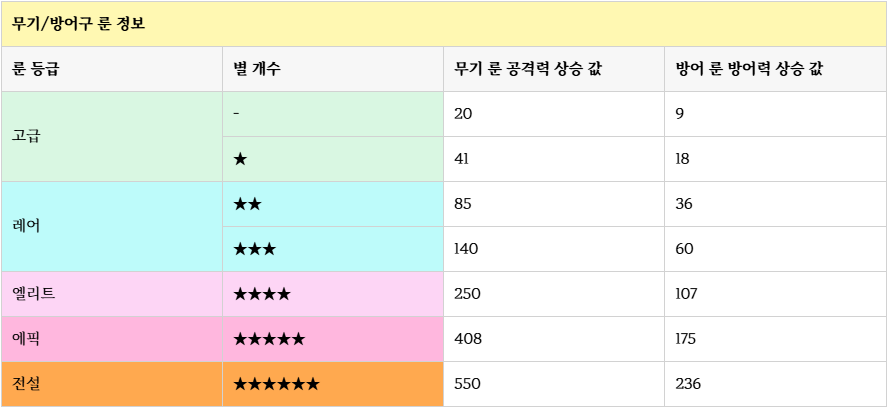The height and width of the screenshot is (410, 889).
Task: Select the 레어 grade cell
Action: click(x=112, y=227)
